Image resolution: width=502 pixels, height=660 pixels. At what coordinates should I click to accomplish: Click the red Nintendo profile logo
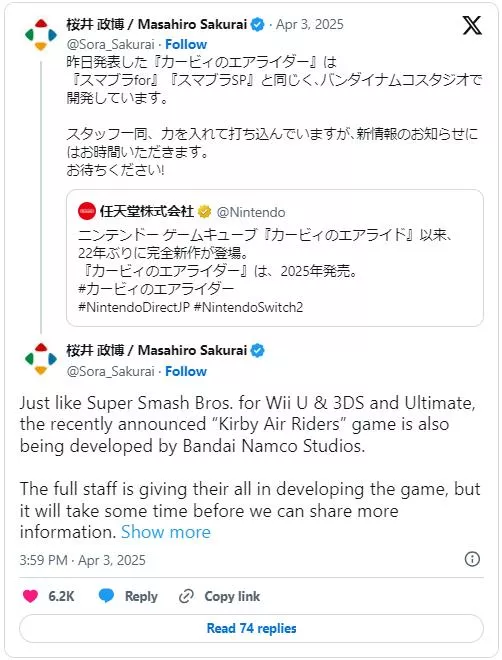87,211
